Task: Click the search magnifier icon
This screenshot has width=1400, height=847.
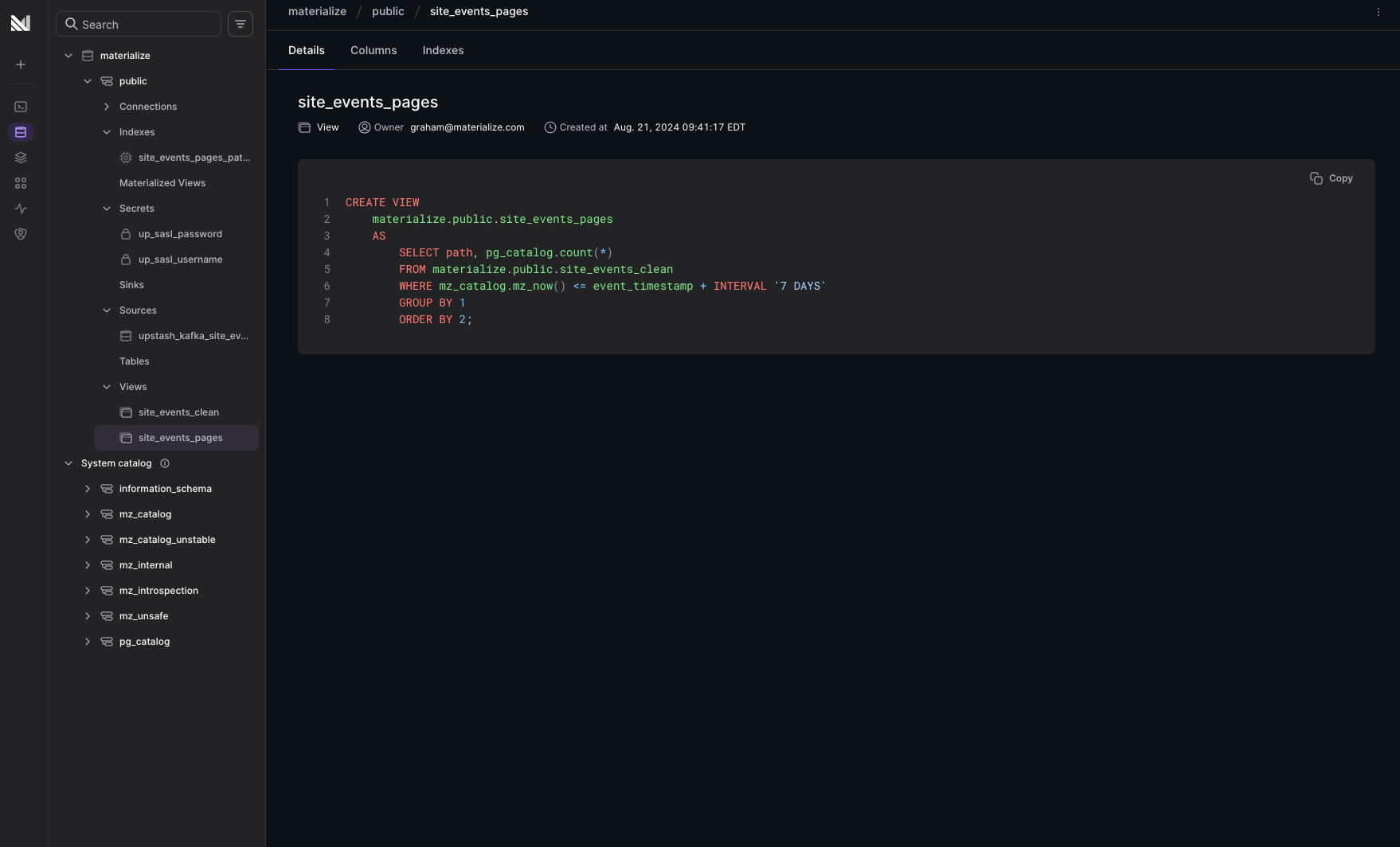Action: tap(72, 24)
